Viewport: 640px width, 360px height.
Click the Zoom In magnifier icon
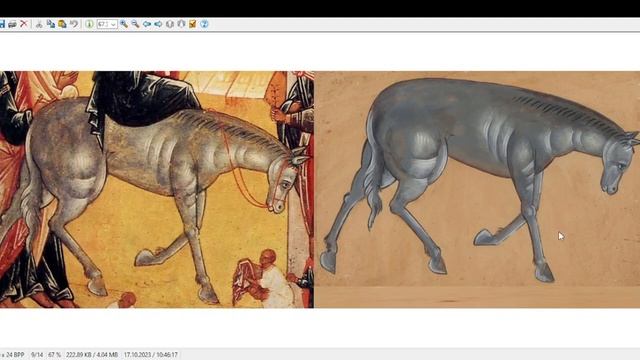coord(124,24)
